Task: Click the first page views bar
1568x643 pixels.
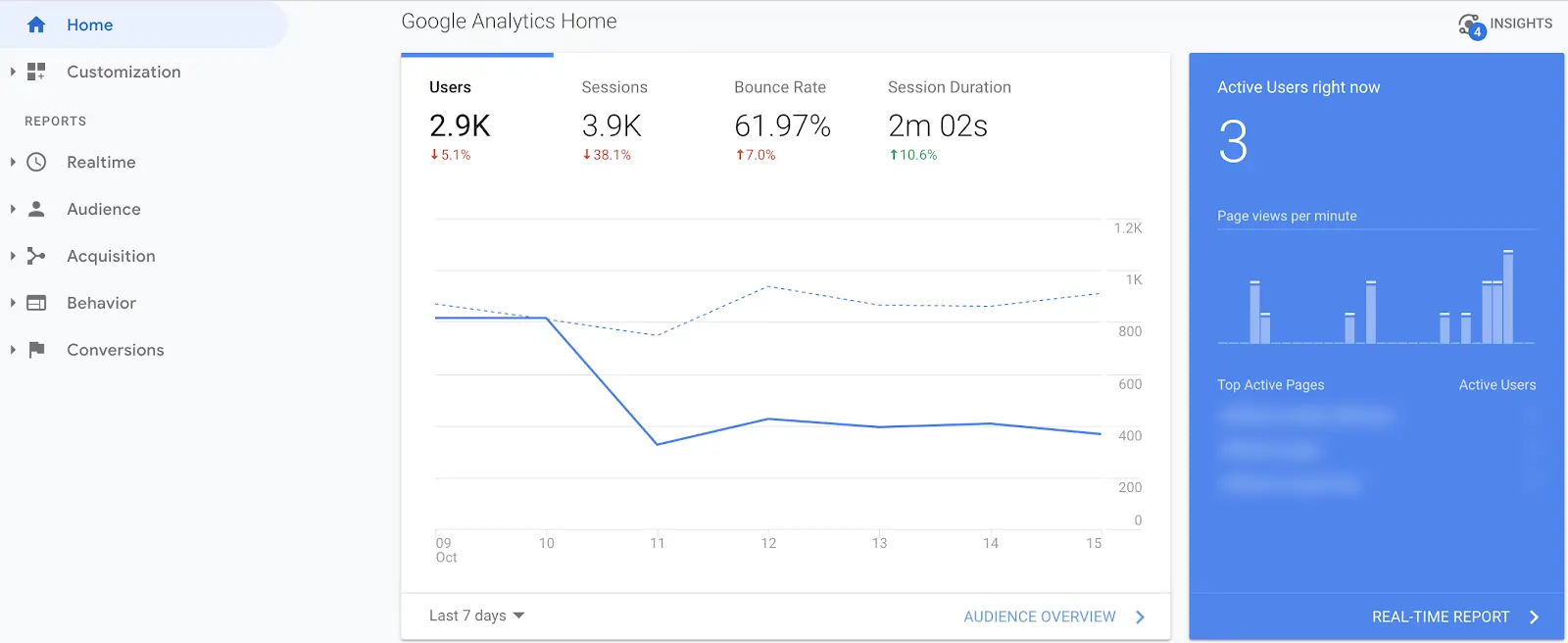Action: (1254, 312)
